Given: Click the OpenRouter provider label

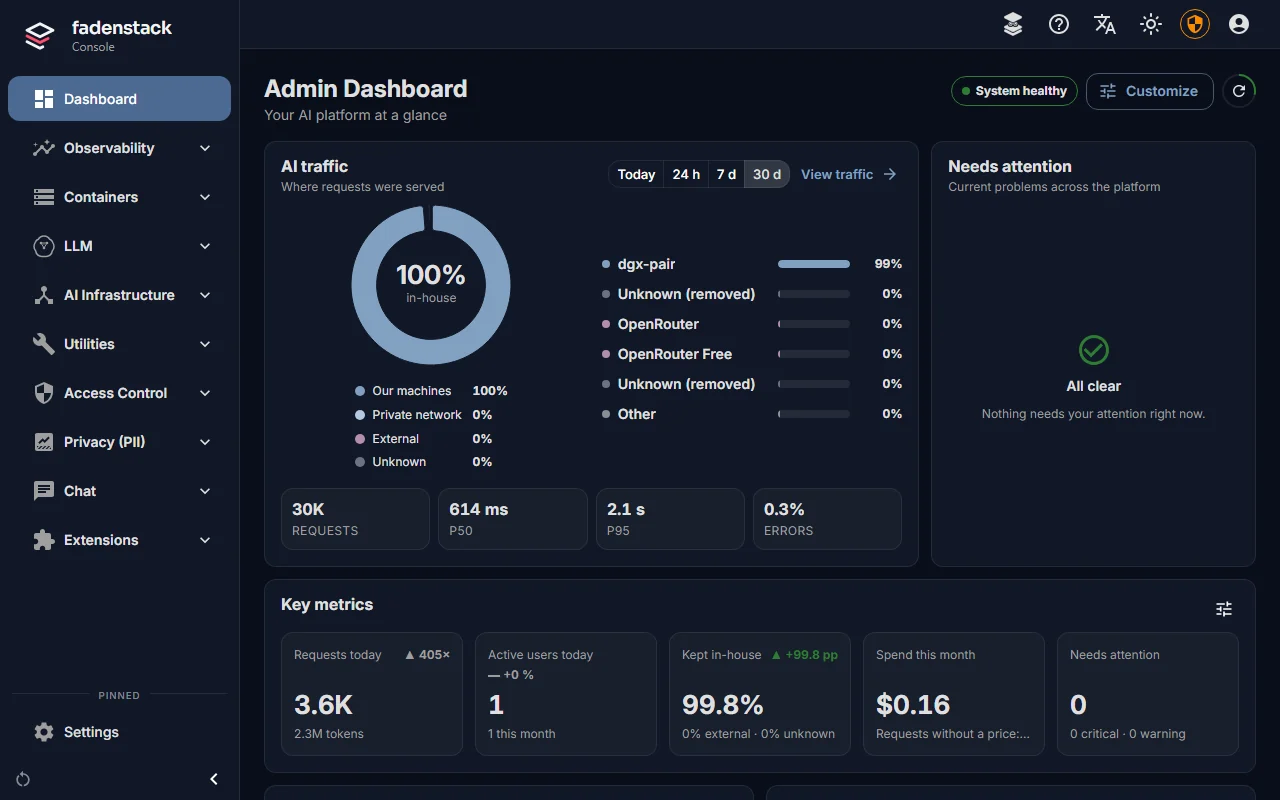Looking at the screenshot, I should tap(658, 324).
